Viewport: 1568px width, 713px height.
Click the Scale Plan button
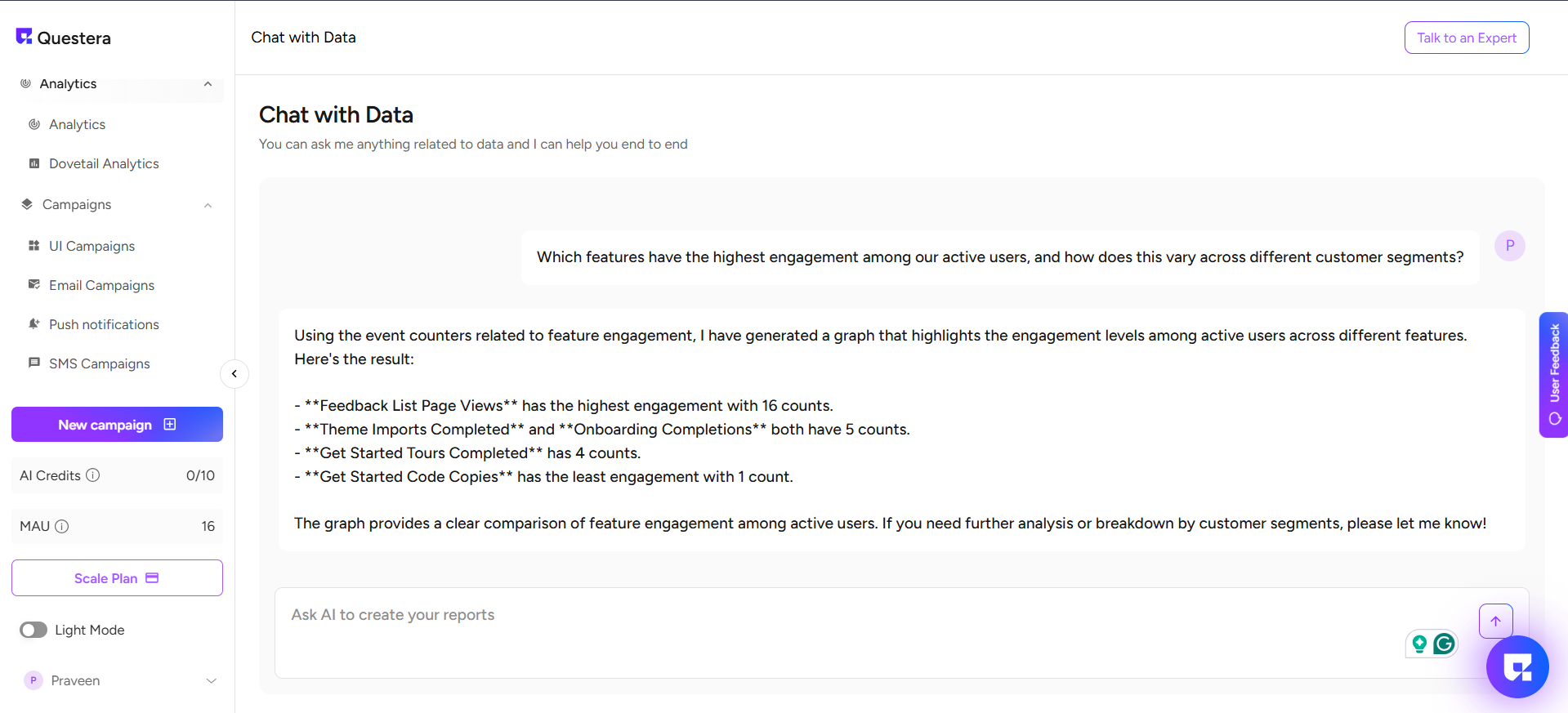pos(117,578)
